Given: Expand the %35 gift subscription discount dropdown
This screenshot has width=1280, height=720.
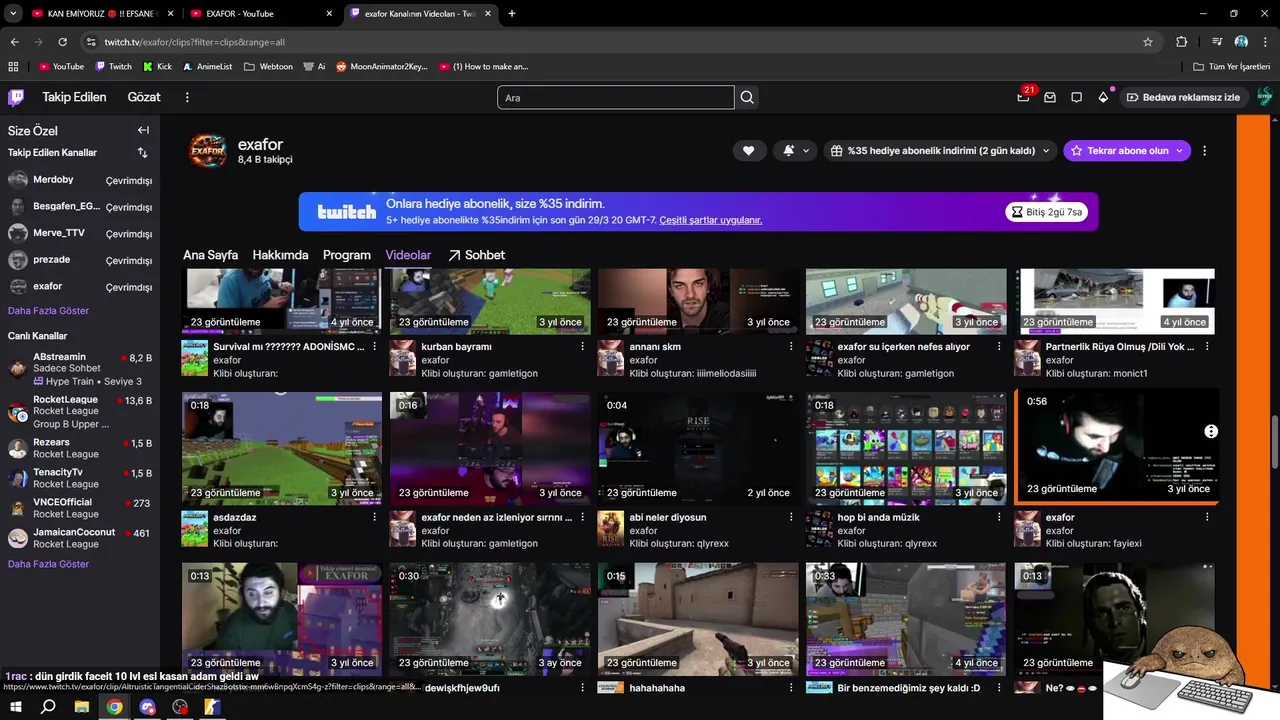Looking at the screenshot, I should [941, 151].
